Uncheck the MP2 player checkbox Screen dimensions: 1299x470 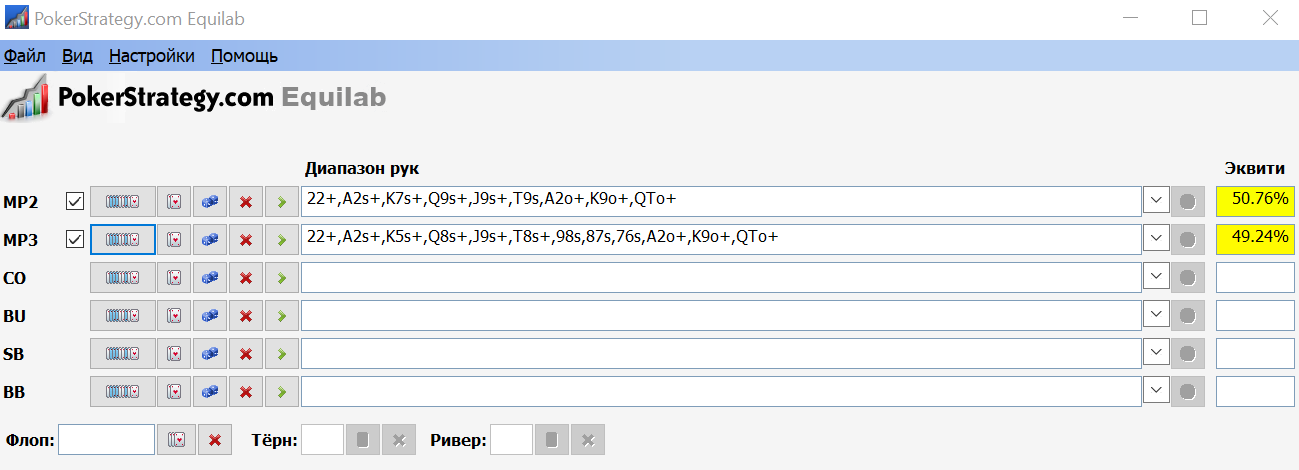point(74,202)
